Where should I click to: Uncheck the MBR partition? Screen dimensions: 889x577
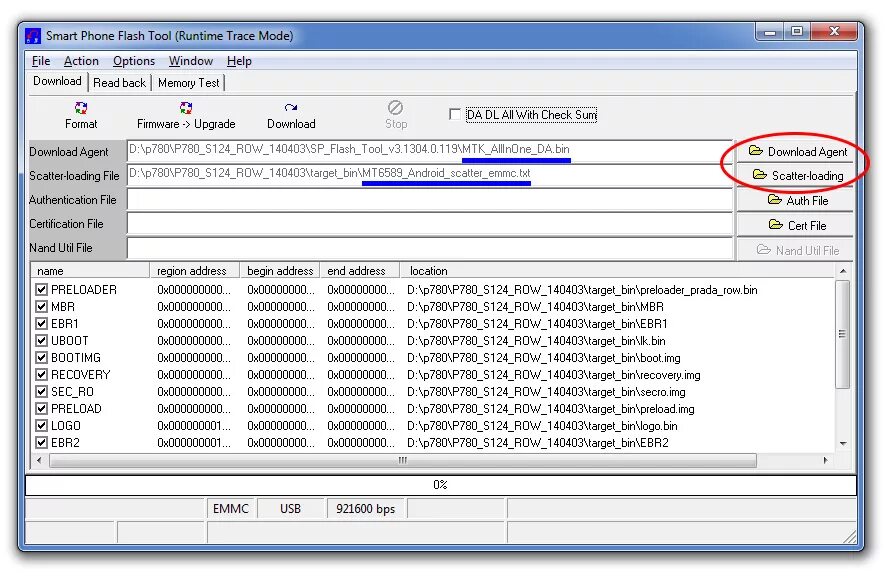click(x=41, y=307)
